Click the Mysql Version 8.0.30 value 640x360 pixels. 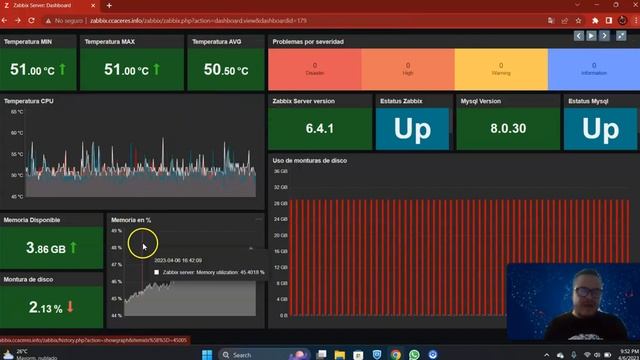click(508, 129)
